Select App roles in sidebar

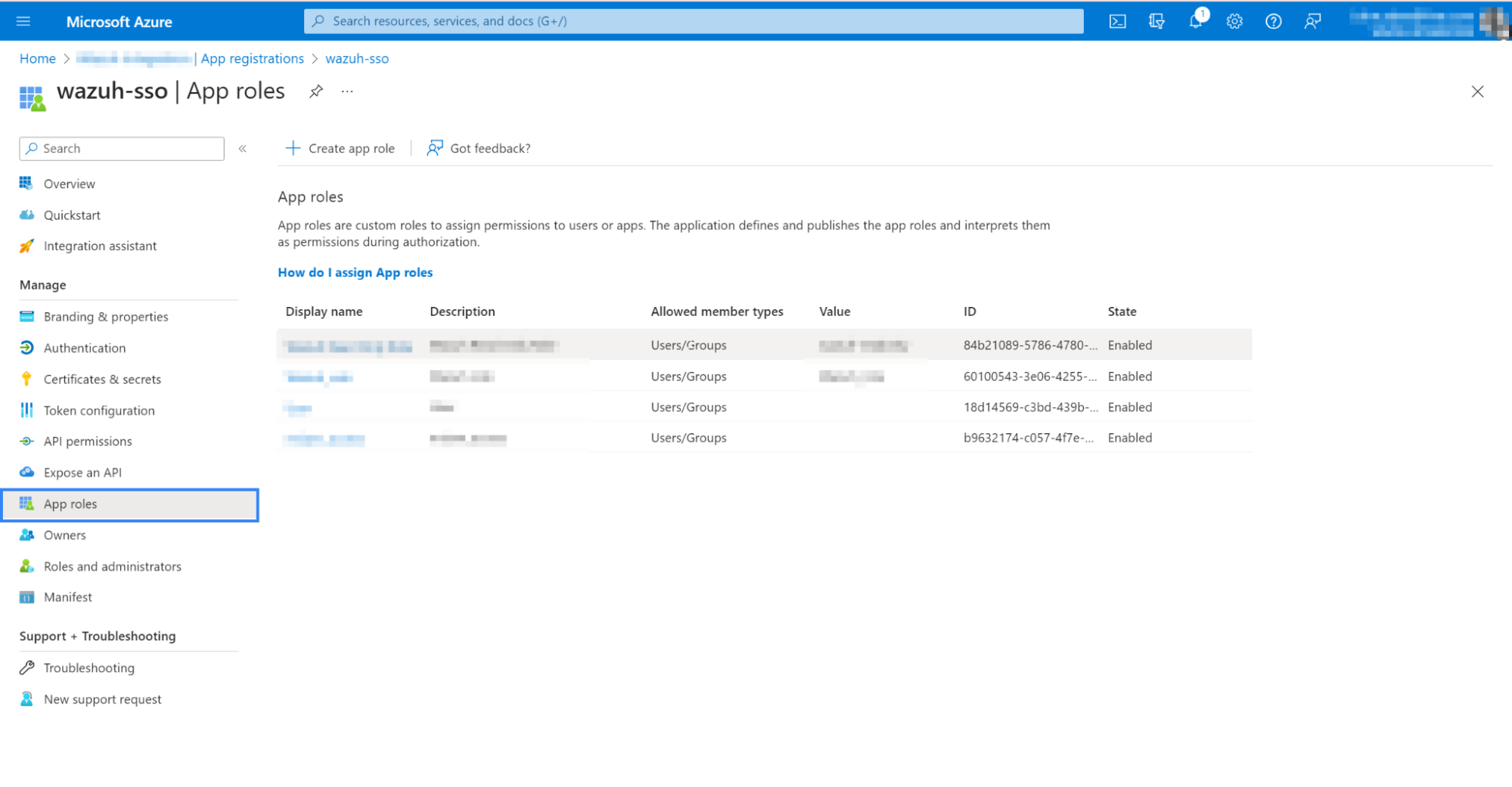[x=130, y=504]
